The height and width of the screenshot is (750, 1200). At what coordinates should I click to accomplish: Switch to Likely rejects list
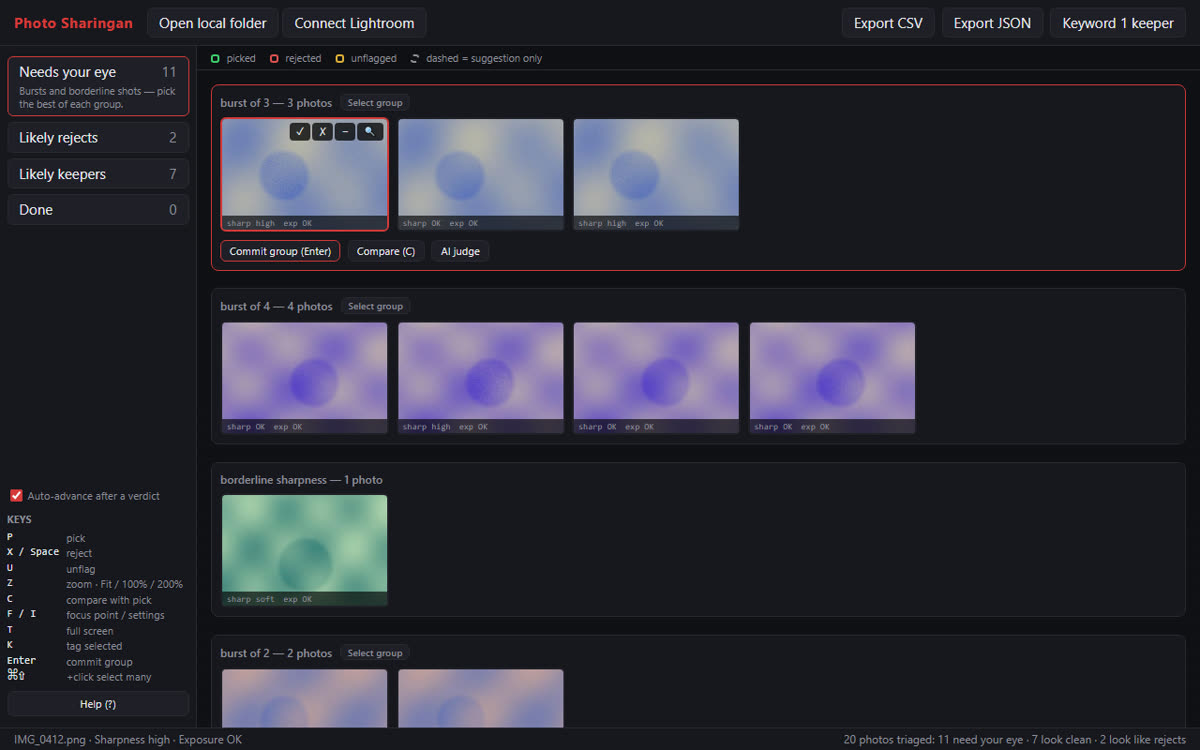pyautogui.click(x=98, y=138)
